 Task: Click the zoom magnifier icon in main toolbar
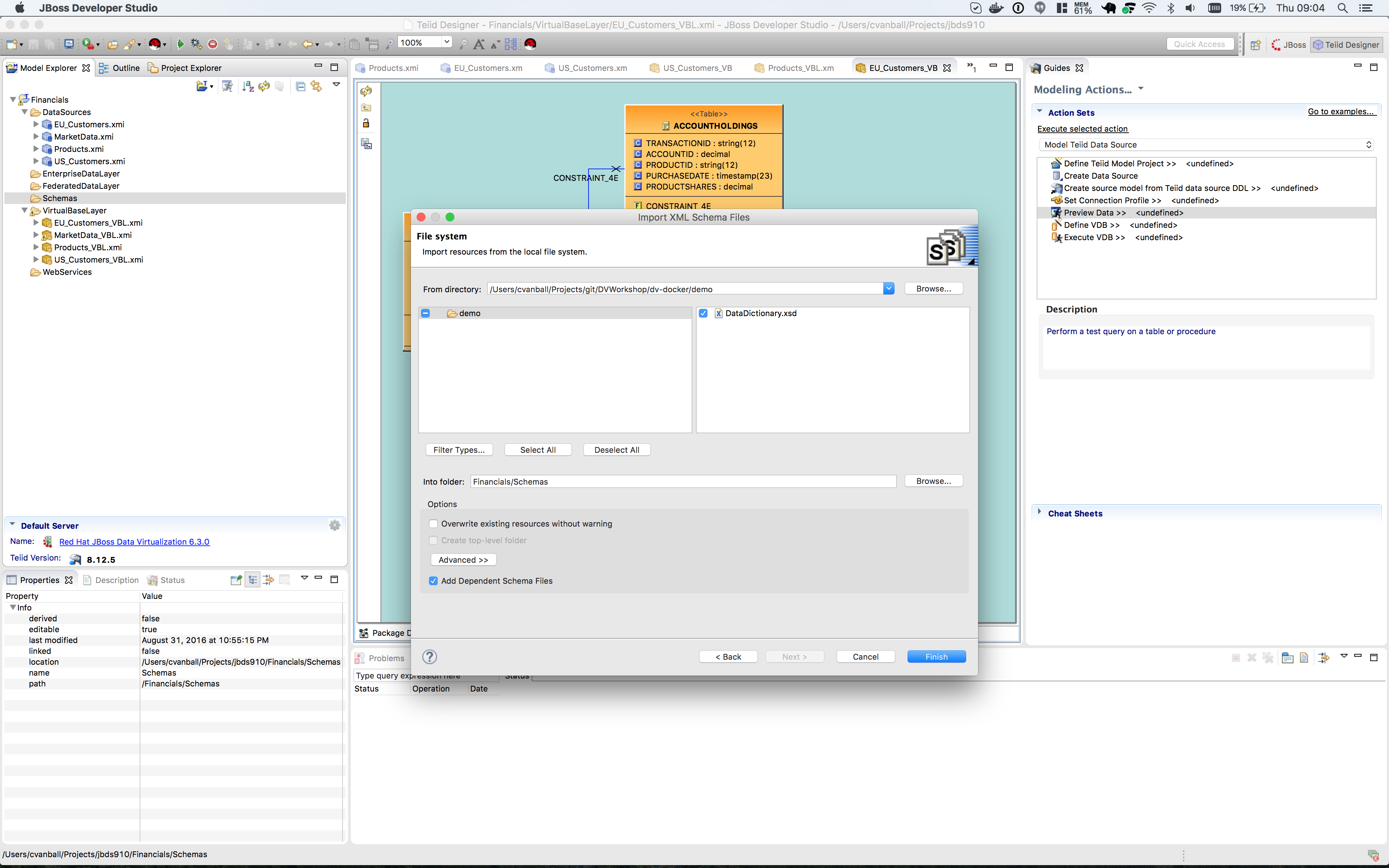pos(389,43)
